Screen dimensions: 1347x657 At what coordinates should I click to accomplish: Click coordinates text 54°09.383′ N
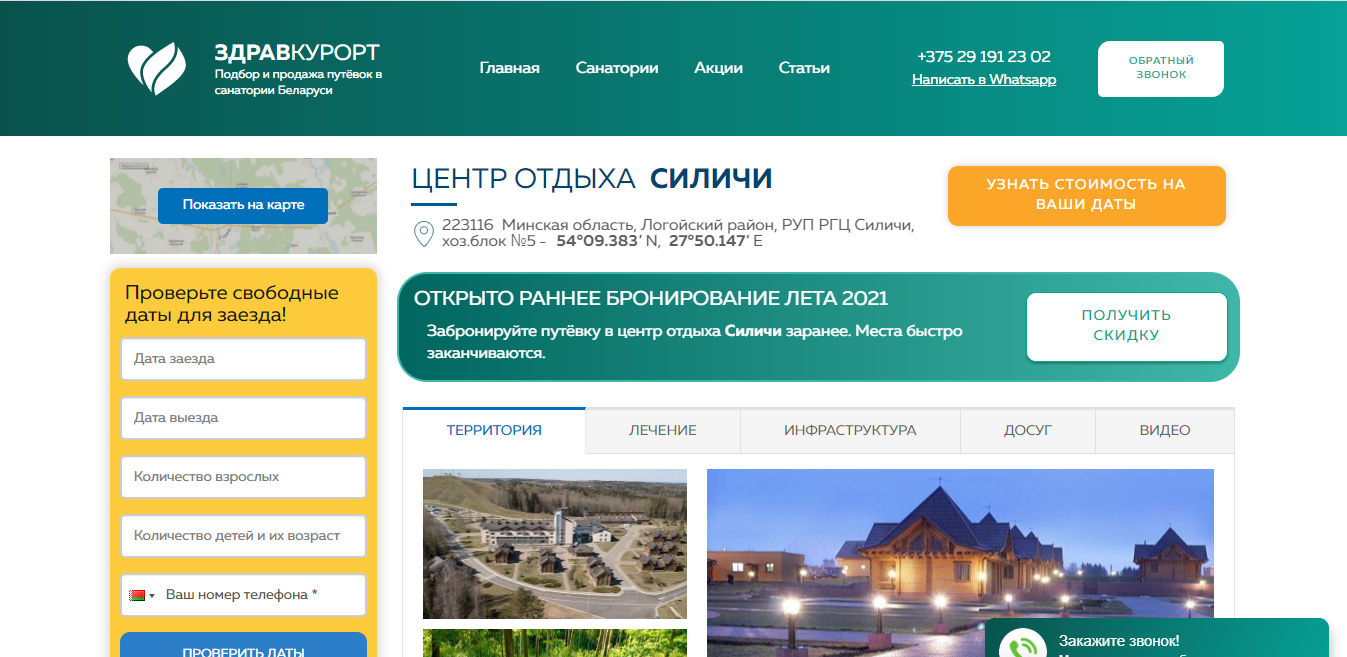coord(608,241)
